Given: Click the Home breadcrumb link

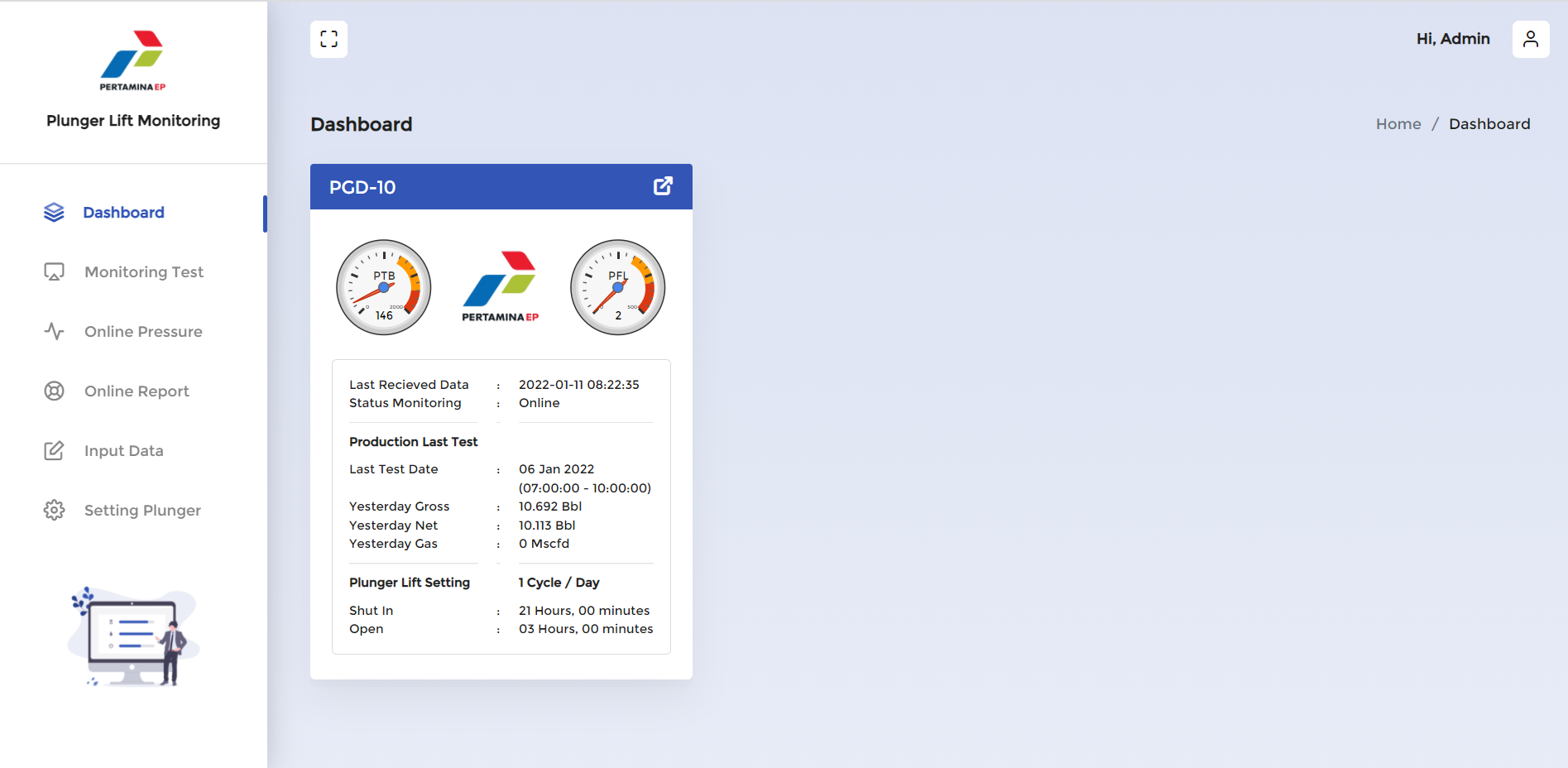Looking at the screenshot, I should 1398,124.
